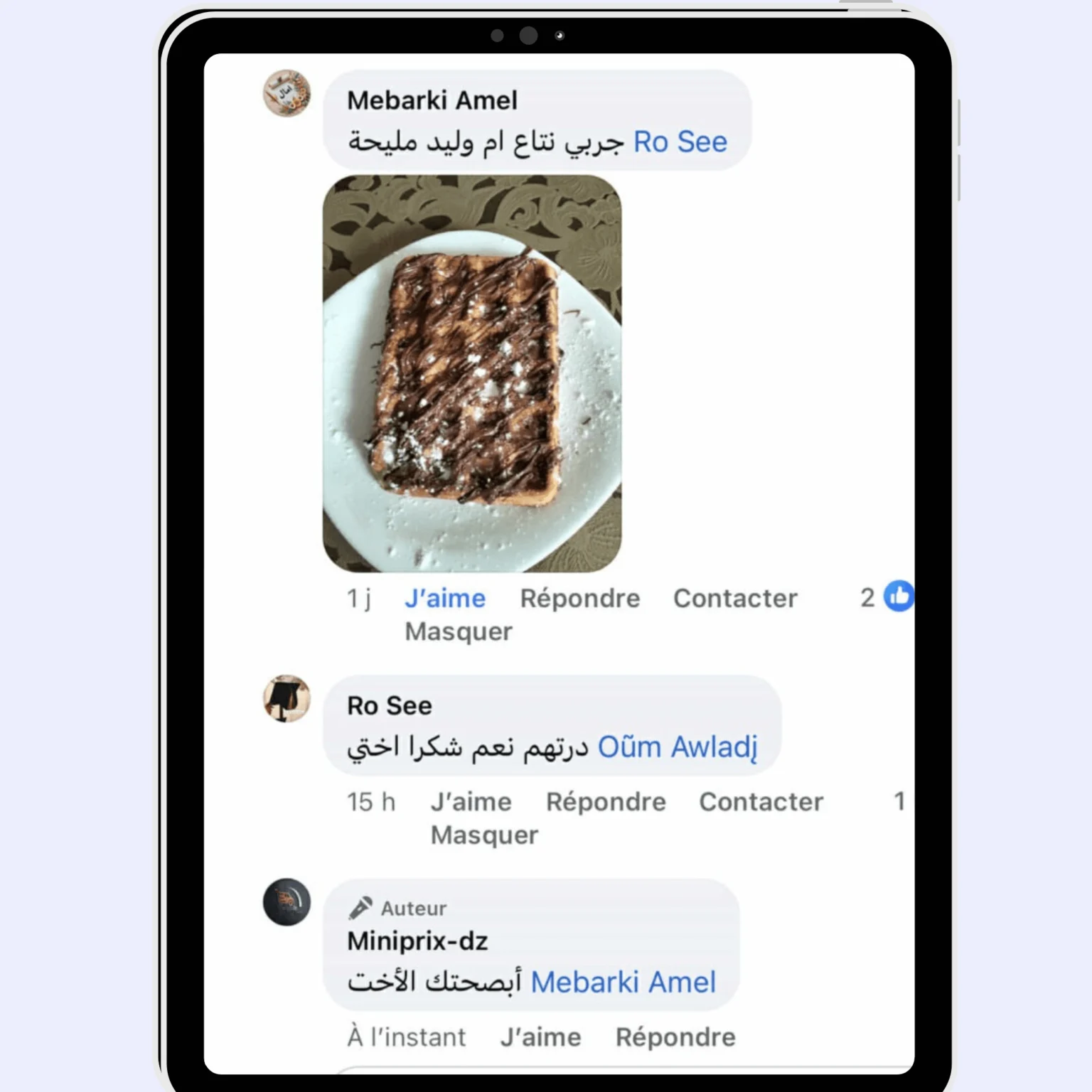Screen dimensions: 1092x1092
Task: View the chocolate waffle photo
Action: 472,374
